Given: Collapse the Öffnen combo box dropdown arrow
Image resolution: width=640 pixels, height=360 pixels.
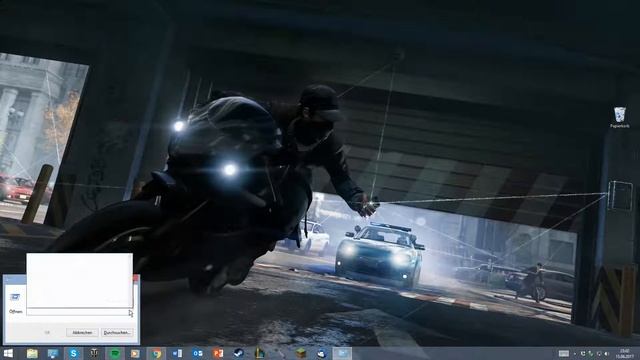Looking at the screenshot, I should coord(130,313).
